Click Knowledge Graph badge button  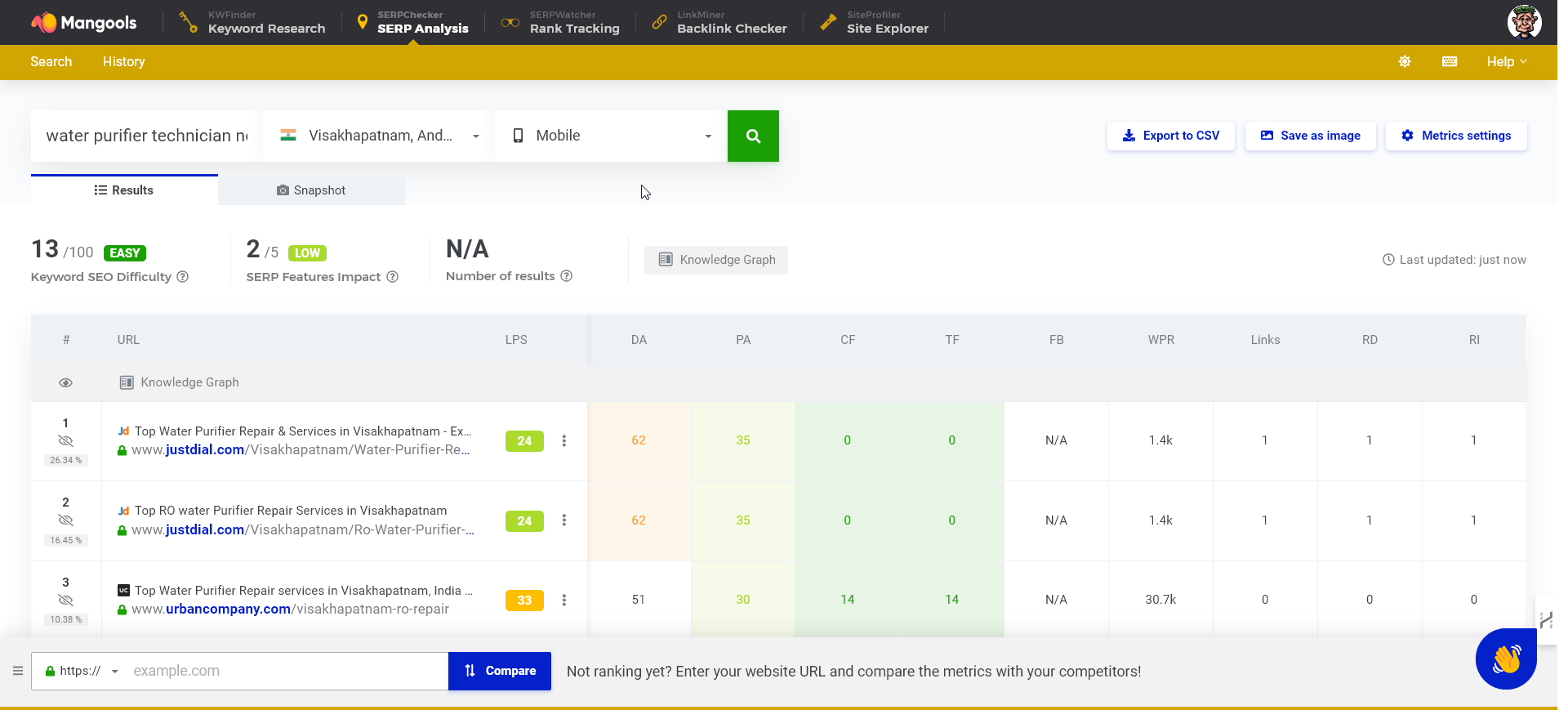(x=716, y=260)
